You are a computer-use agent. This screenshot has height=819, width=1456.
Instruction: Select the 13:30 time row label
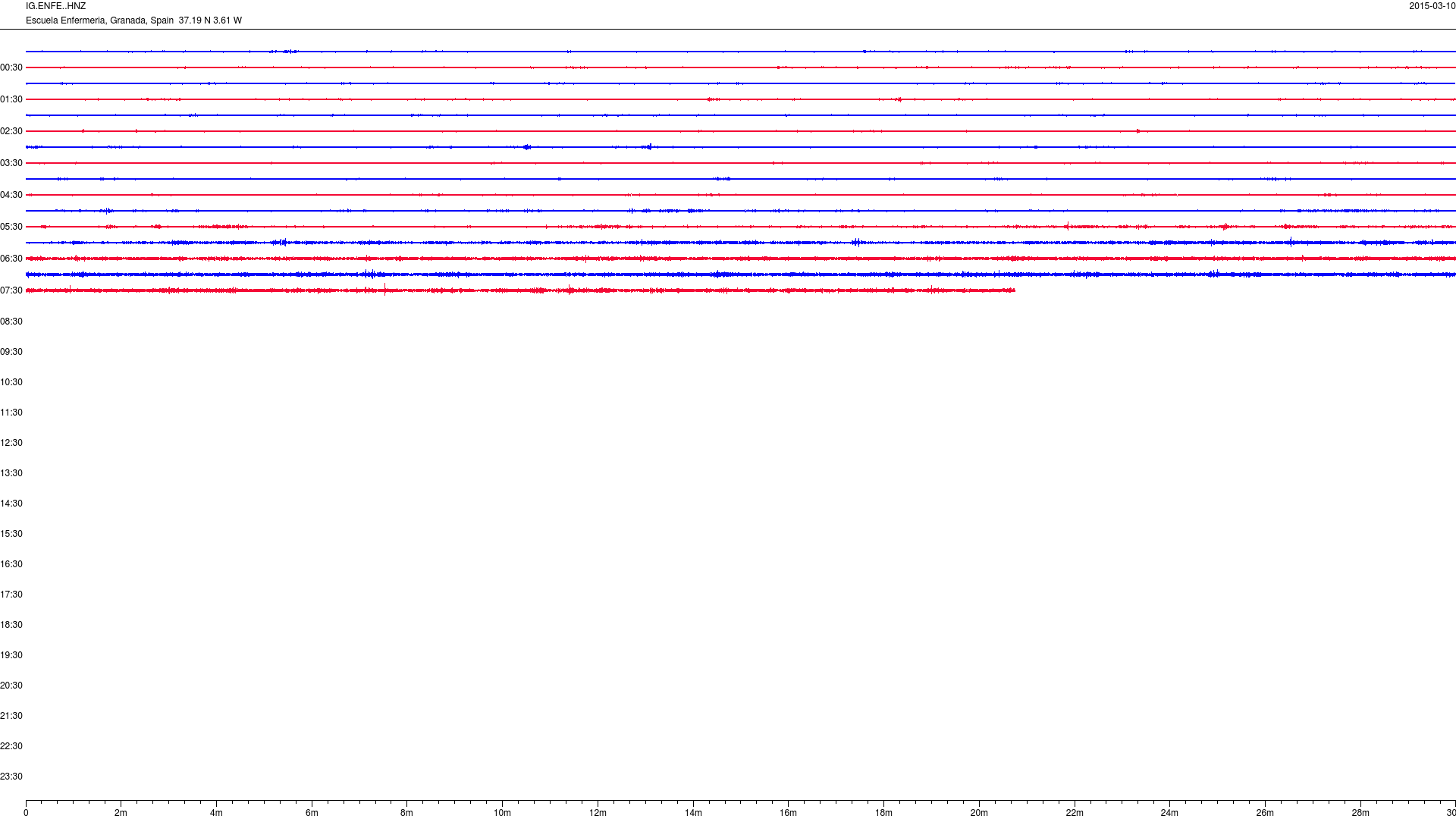coord(11,473)
